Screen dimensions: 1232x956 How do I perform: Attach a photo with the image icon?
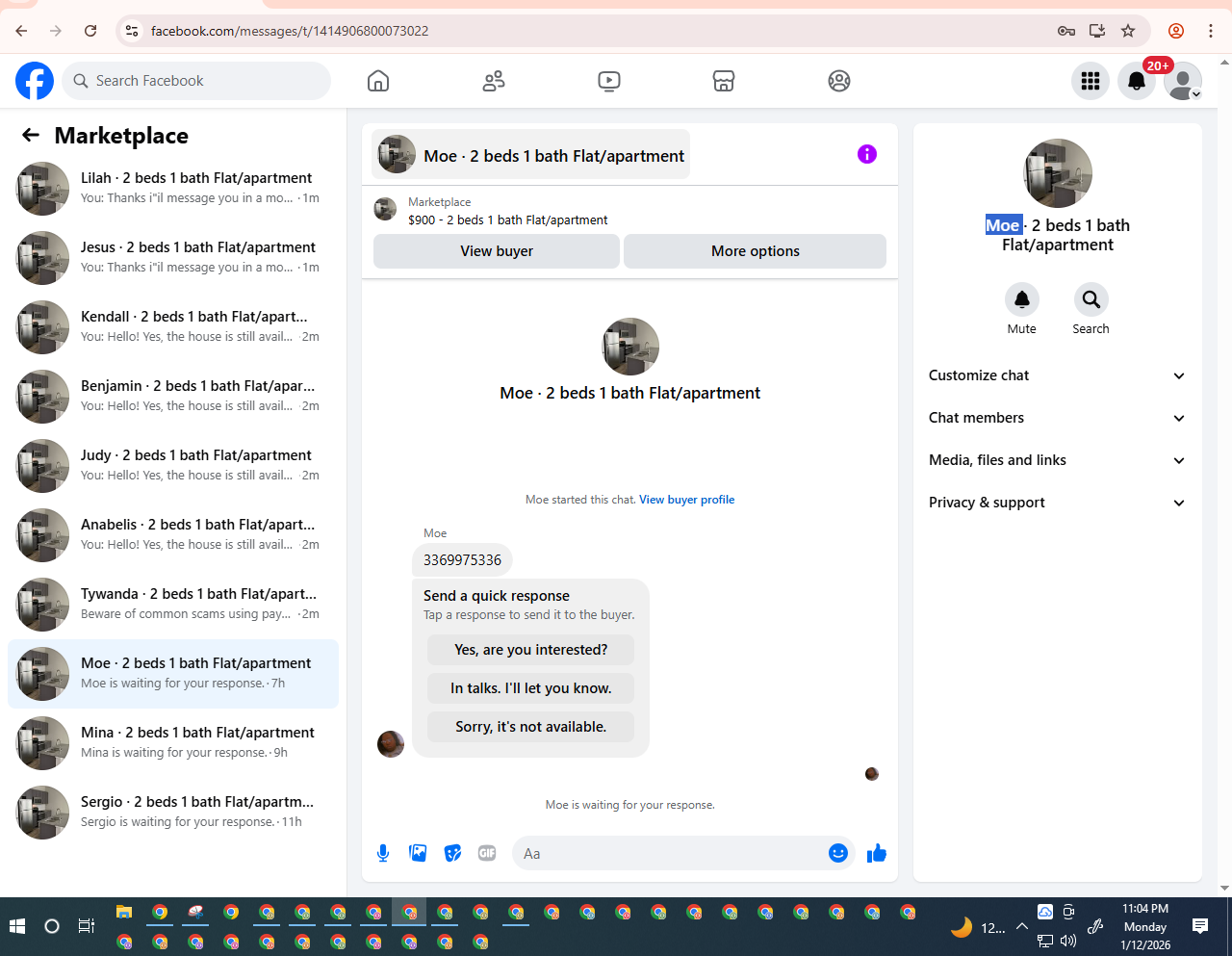tap(418, 853)
